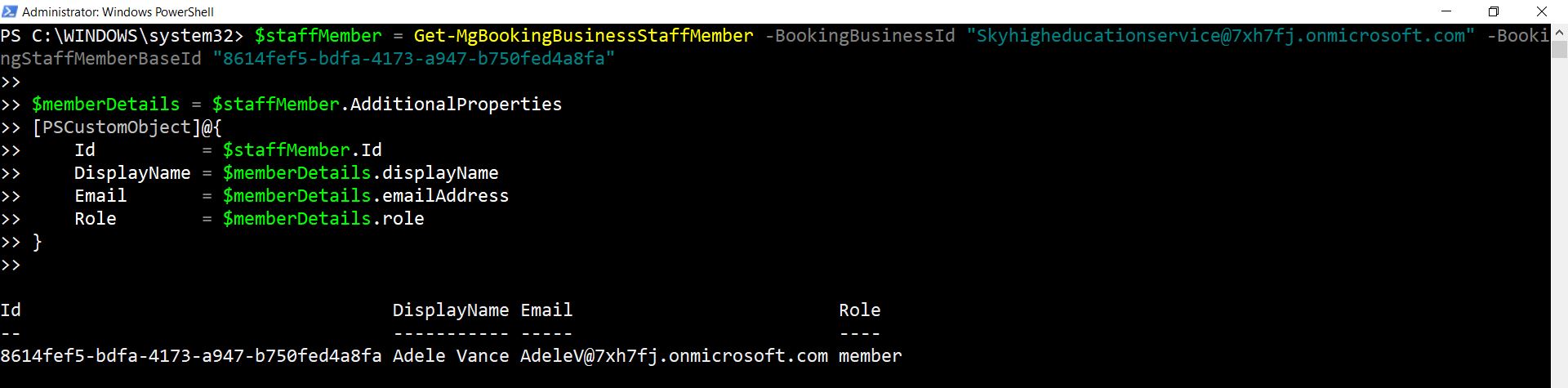
Task: Click the PowerShell icon in title bar
Action: point(10,11)
